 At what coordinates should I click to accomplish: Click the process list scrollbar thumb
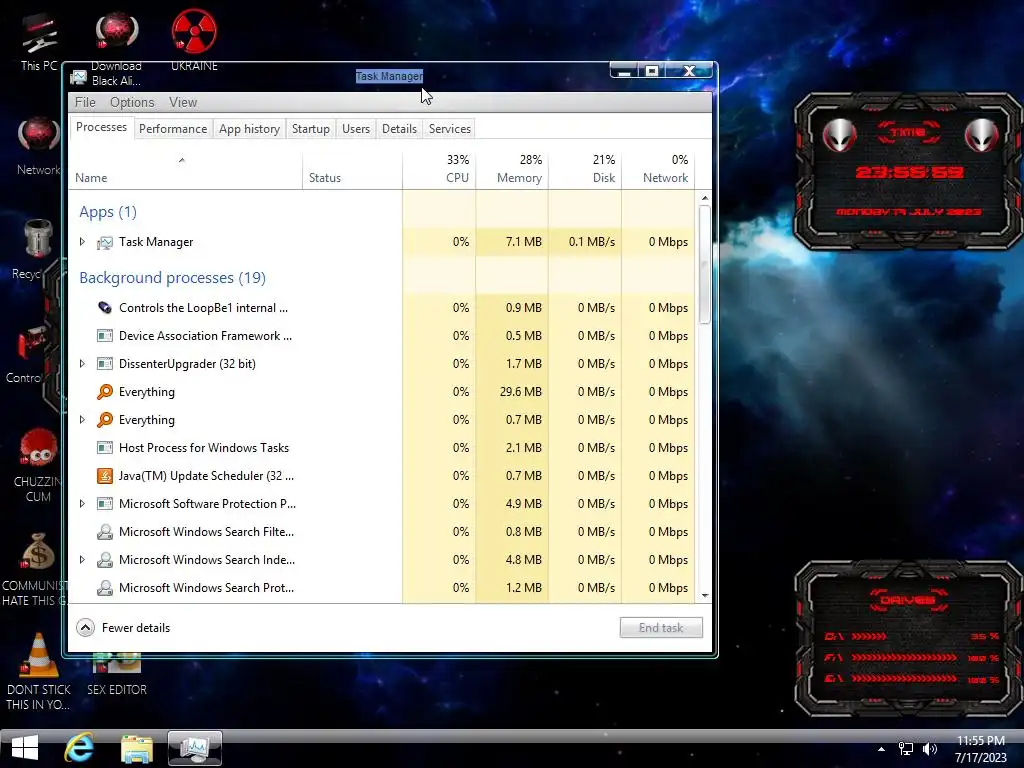(705, 264)
